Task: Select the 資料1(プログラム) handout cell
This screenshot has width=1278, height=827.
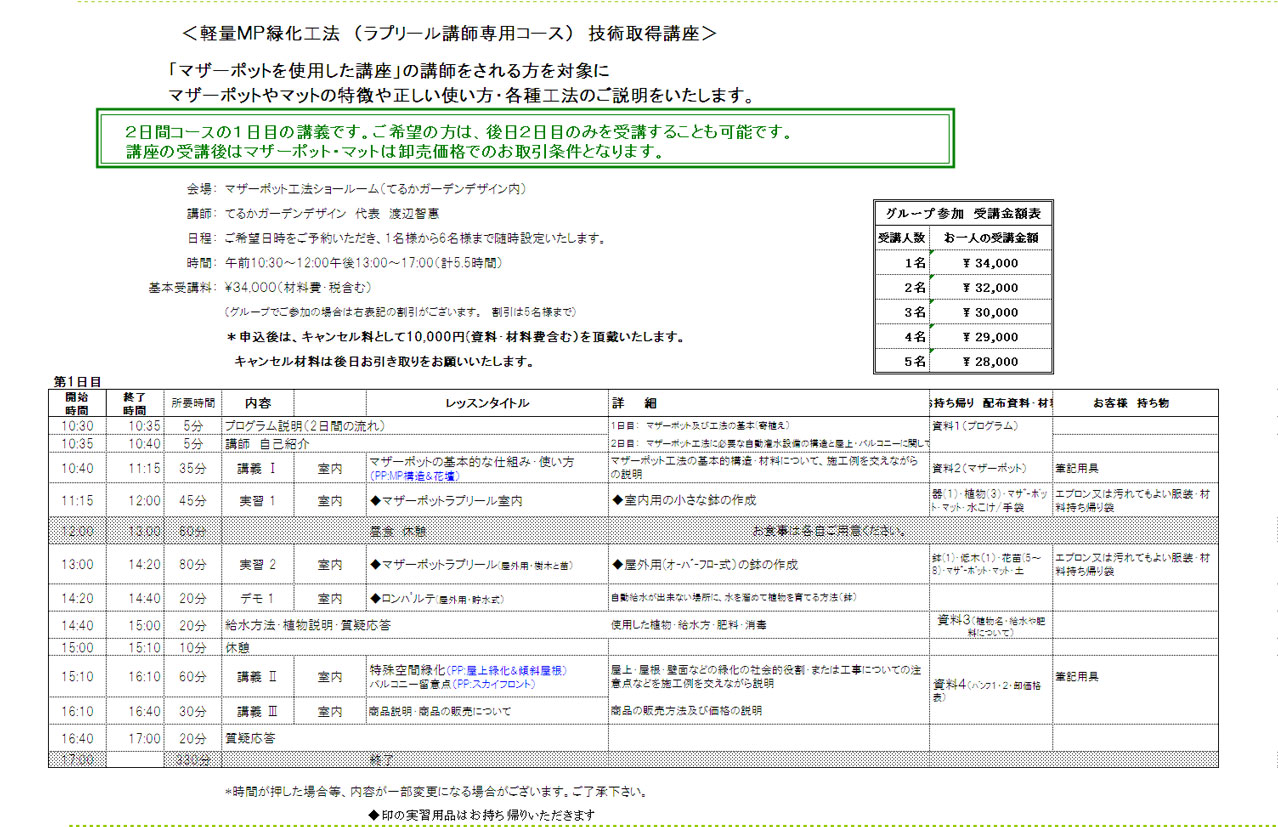Action: pyautogui.click(x=974, y=425)
